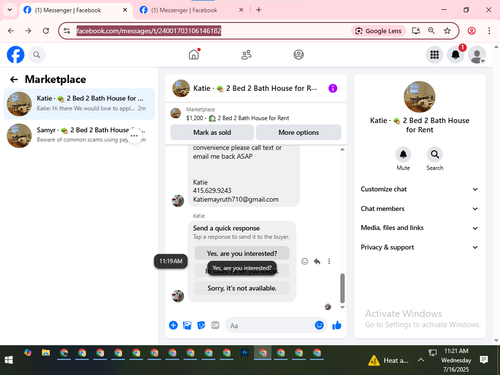This screenshot has height=375, width=500.
Task: Open the emoji picker in message box
Action: click(319, 325)
